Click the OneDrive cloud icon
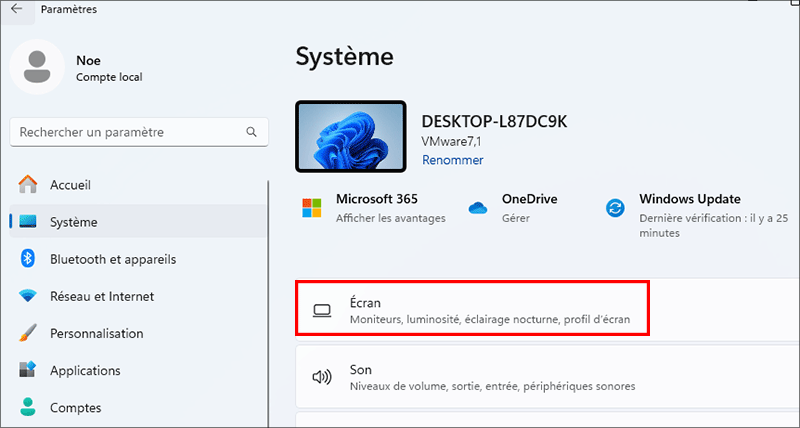Image resolution: width=800 pixels, height=428 pixels. [x=478, y=208]
